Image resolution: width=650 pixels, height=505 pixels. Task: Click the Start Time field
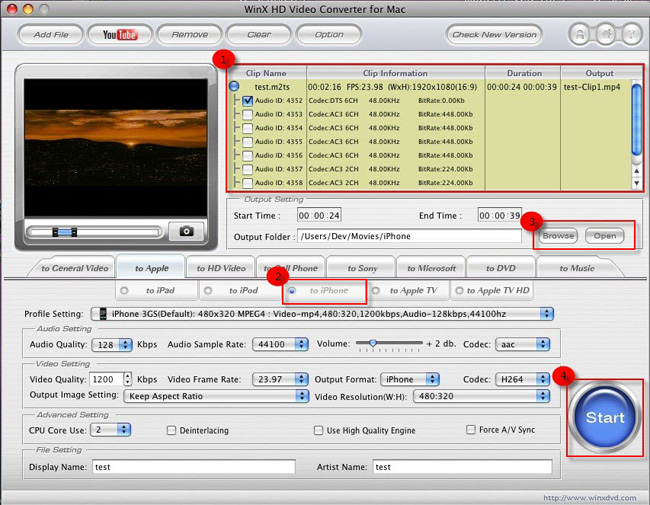[319, 215]
